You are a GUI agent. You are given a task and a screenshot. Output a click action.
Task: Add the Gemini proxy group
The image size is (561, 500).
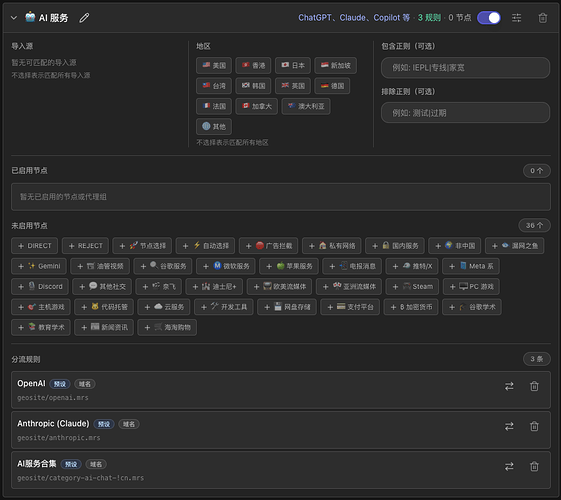click(39, 266)
